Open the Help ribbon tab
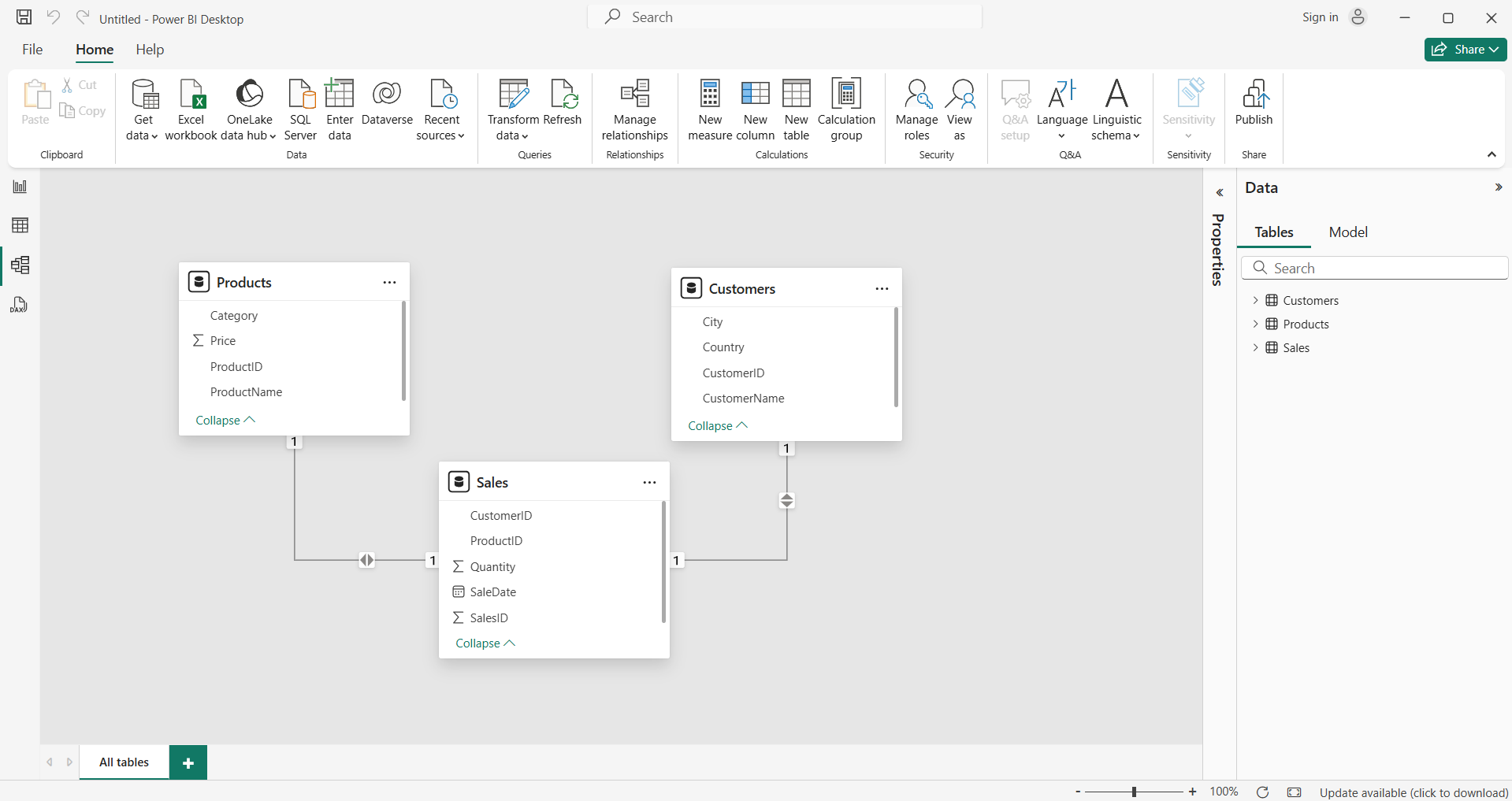This screenshot has width=1512, height=801. pos(150,50)
